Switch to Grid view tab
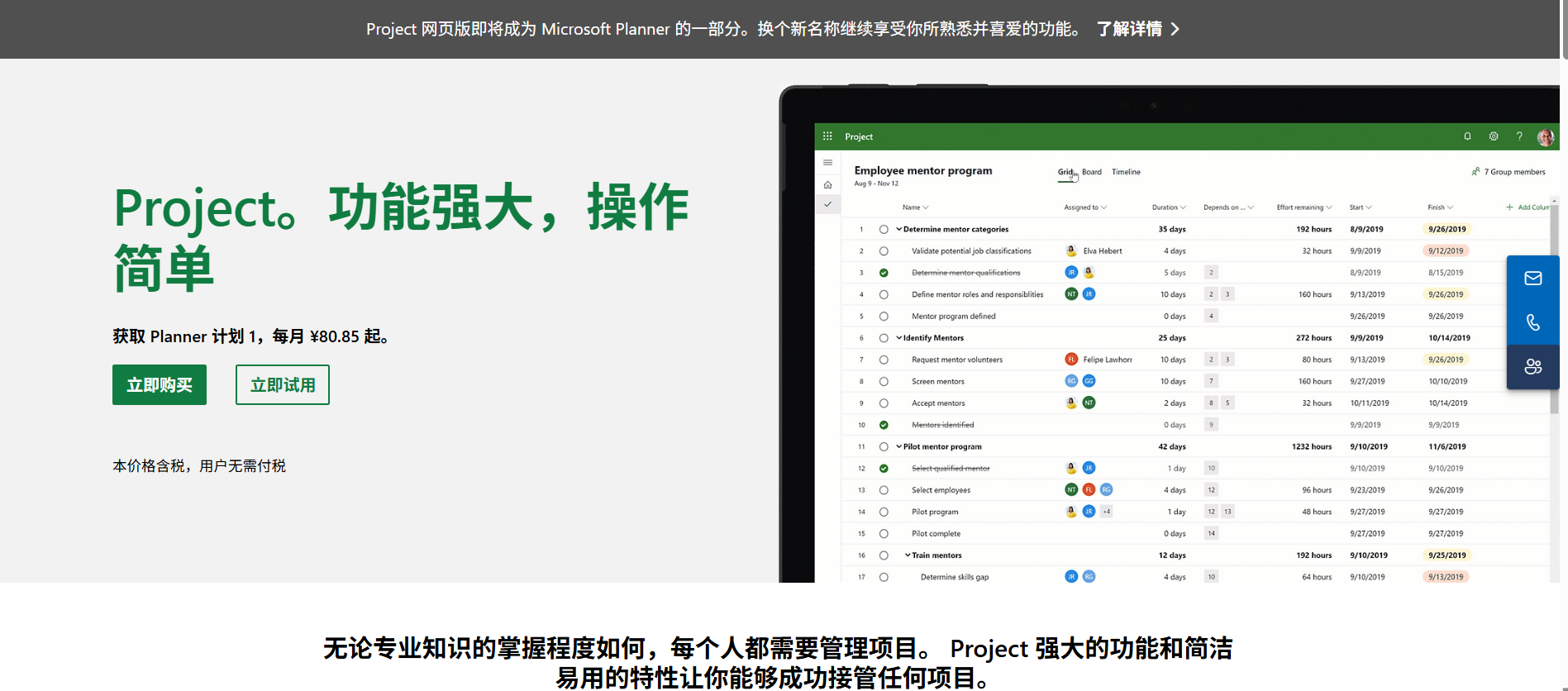Viewport: 1568px width, 691px height. 1065,172
